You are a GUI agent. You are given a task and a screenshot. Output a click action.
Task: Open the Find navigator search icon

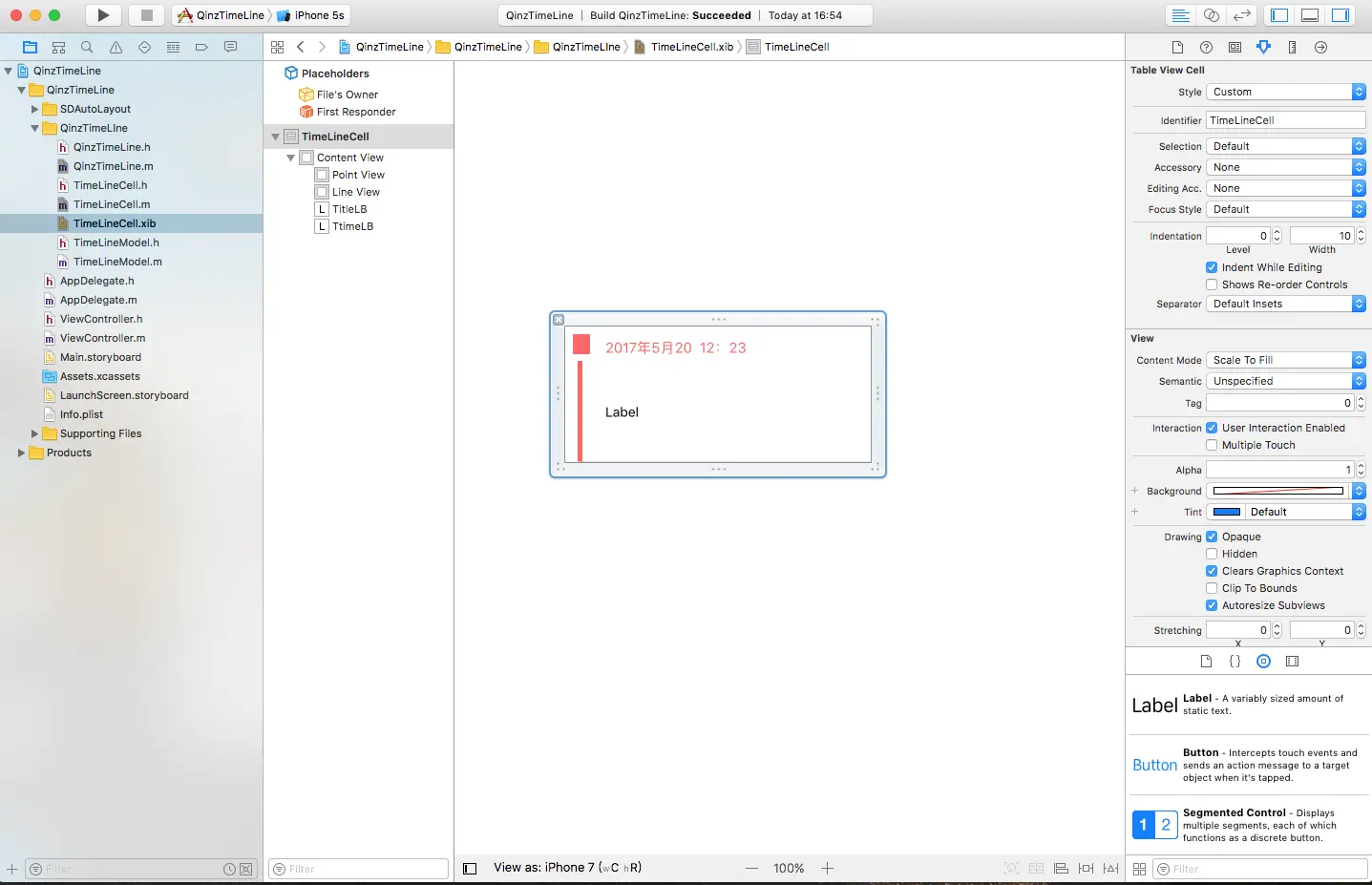click(87, 47)
